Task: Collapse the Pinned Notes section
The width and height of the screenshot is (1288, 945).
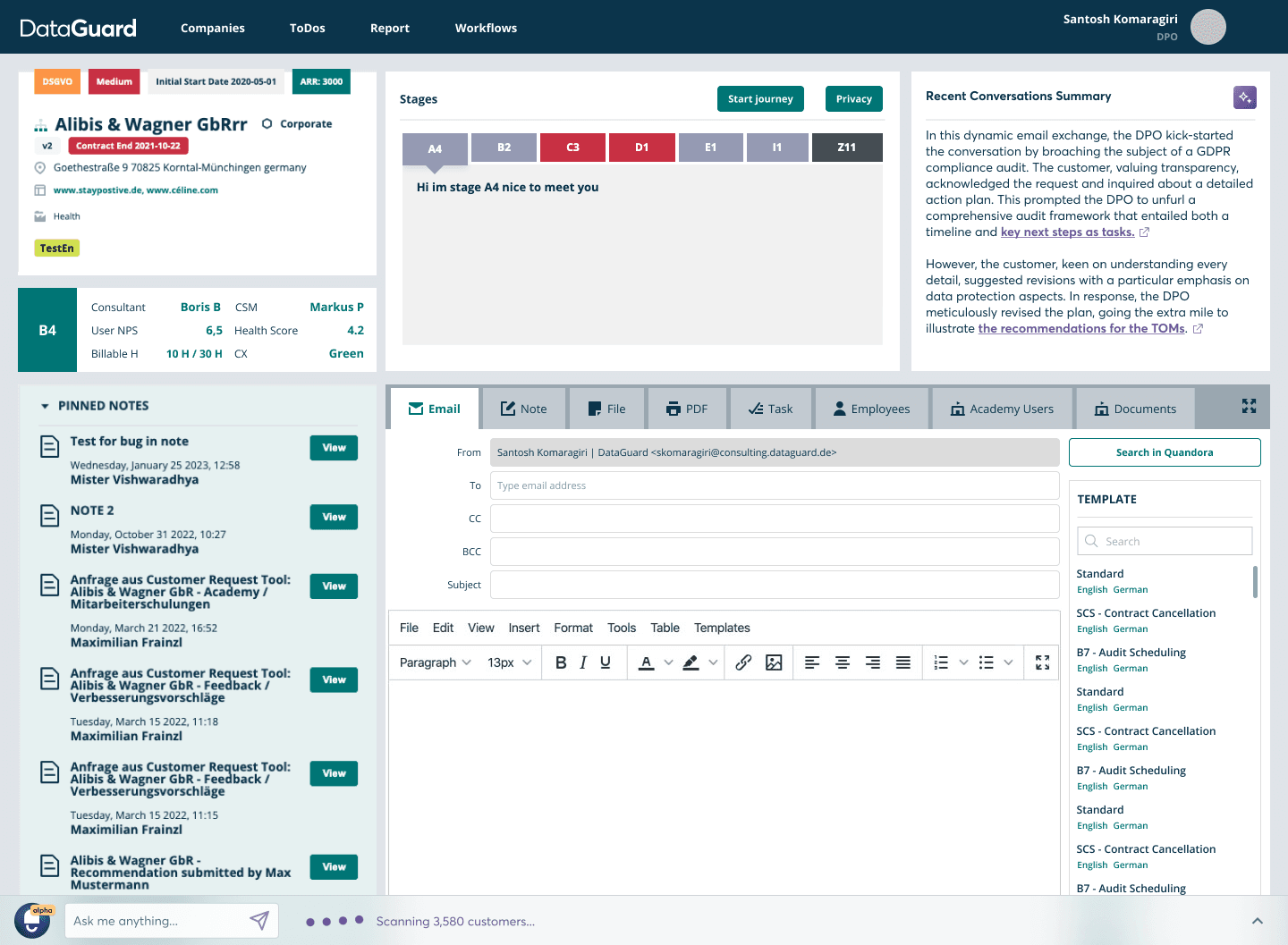Action: pos(45,406)
